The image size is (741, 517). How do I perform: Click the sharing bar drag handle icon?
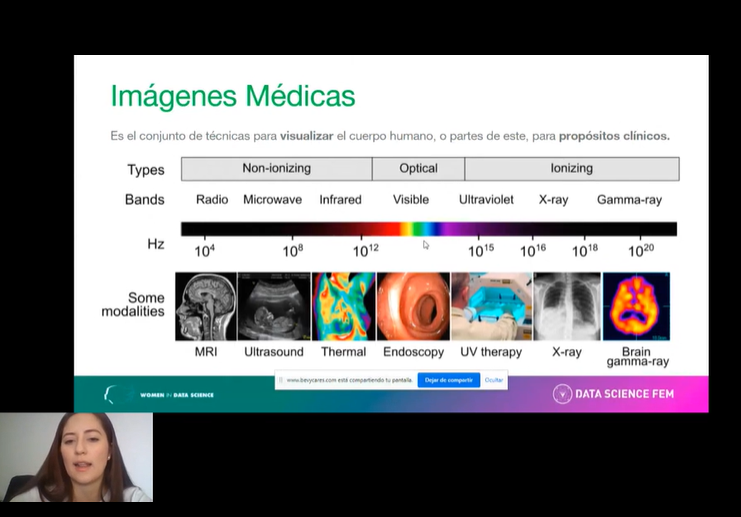[281, 380]
